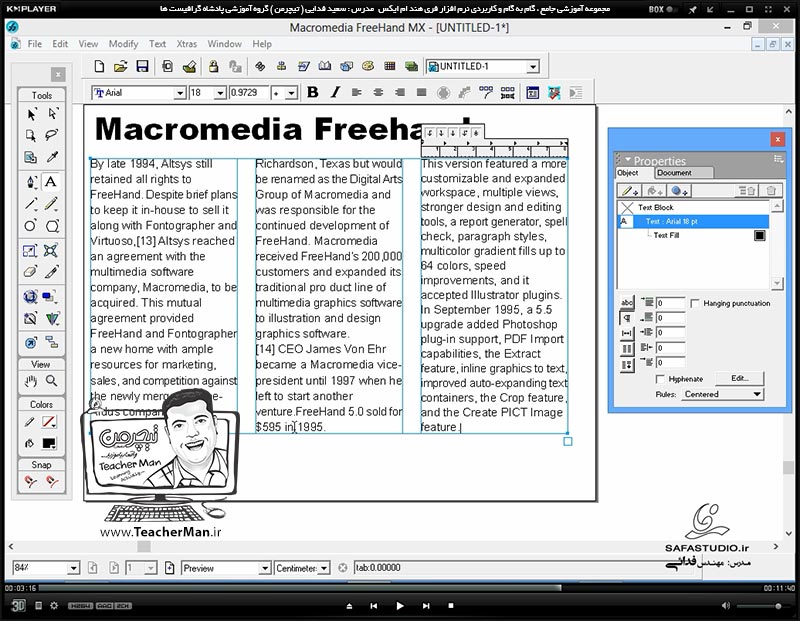The height and width of the screenshot is (621, 800).
Task: Open the Rules Centered dropdown
Action: tap(722, 394)
